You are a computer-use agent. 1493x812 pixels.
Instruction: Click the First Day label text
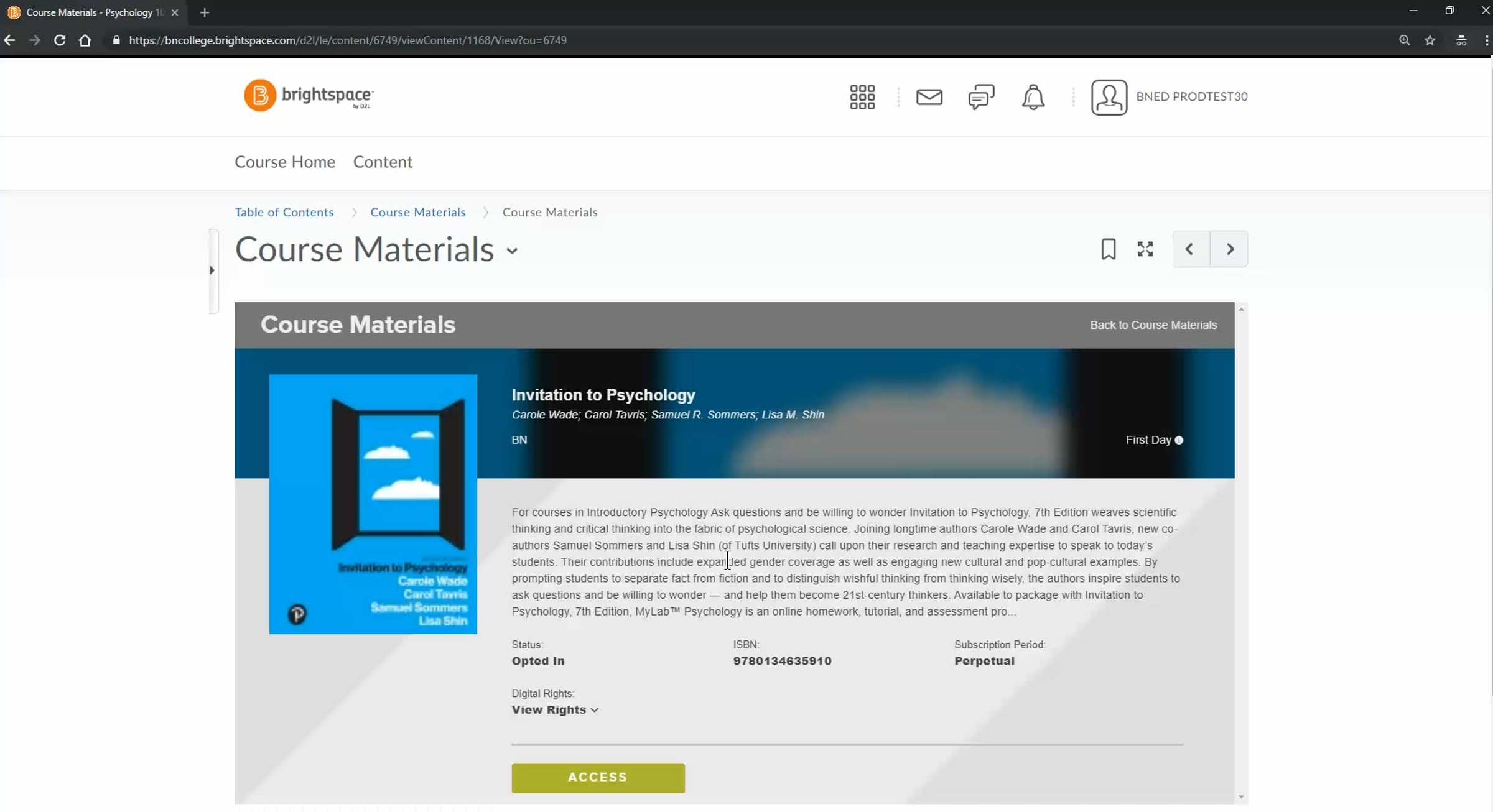1148,440
